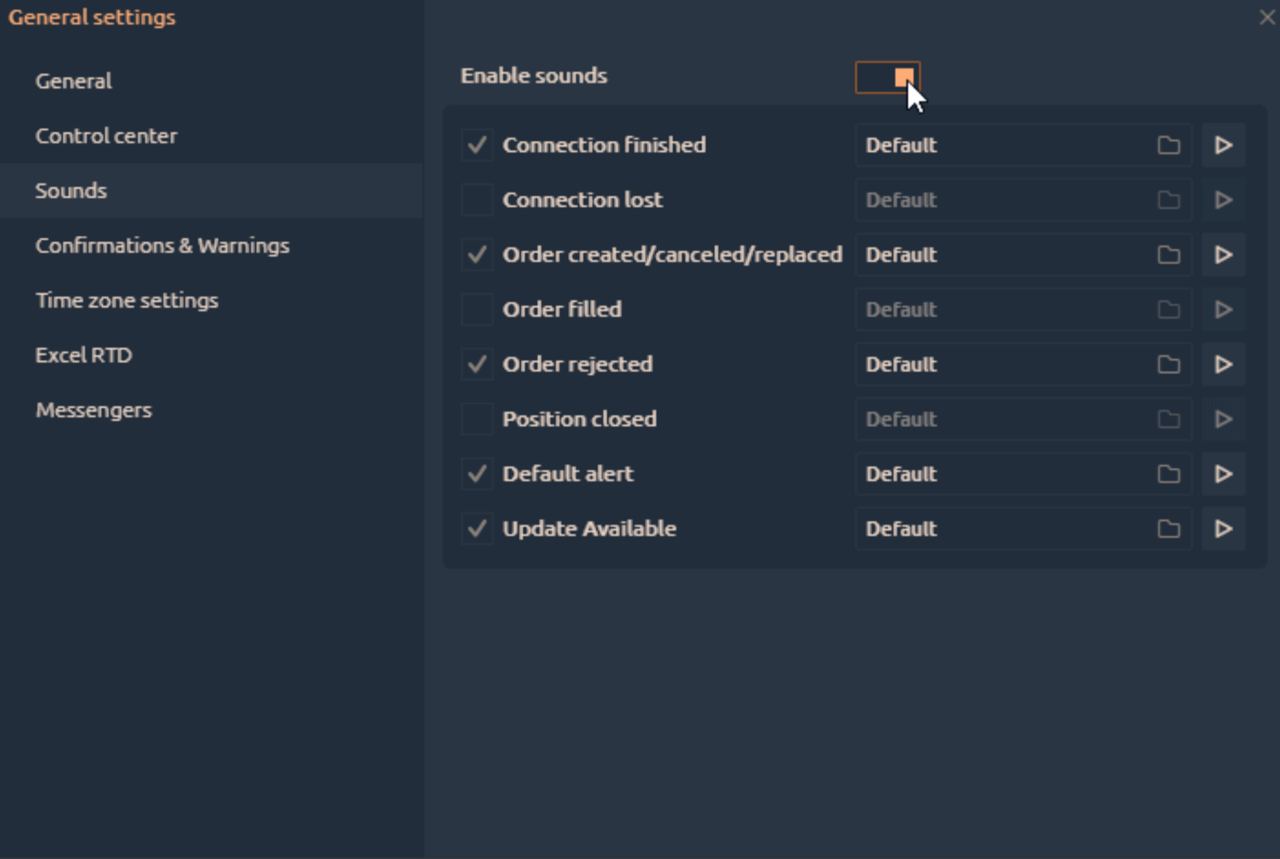
Task: Check the Order filled checkbox
Action: click(477, 310)
